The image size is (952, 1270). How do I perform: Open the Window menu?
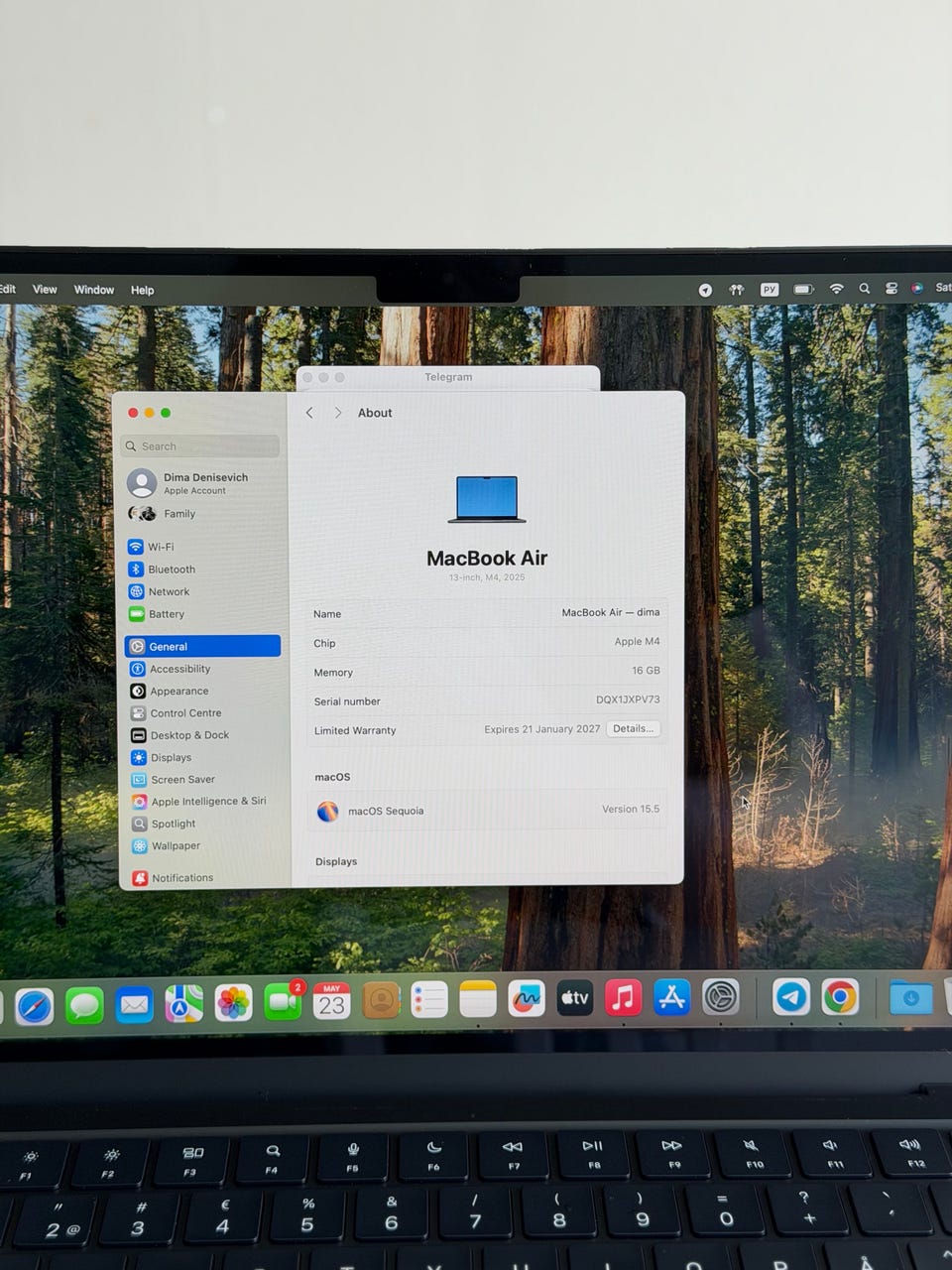[x=94, y=290]
